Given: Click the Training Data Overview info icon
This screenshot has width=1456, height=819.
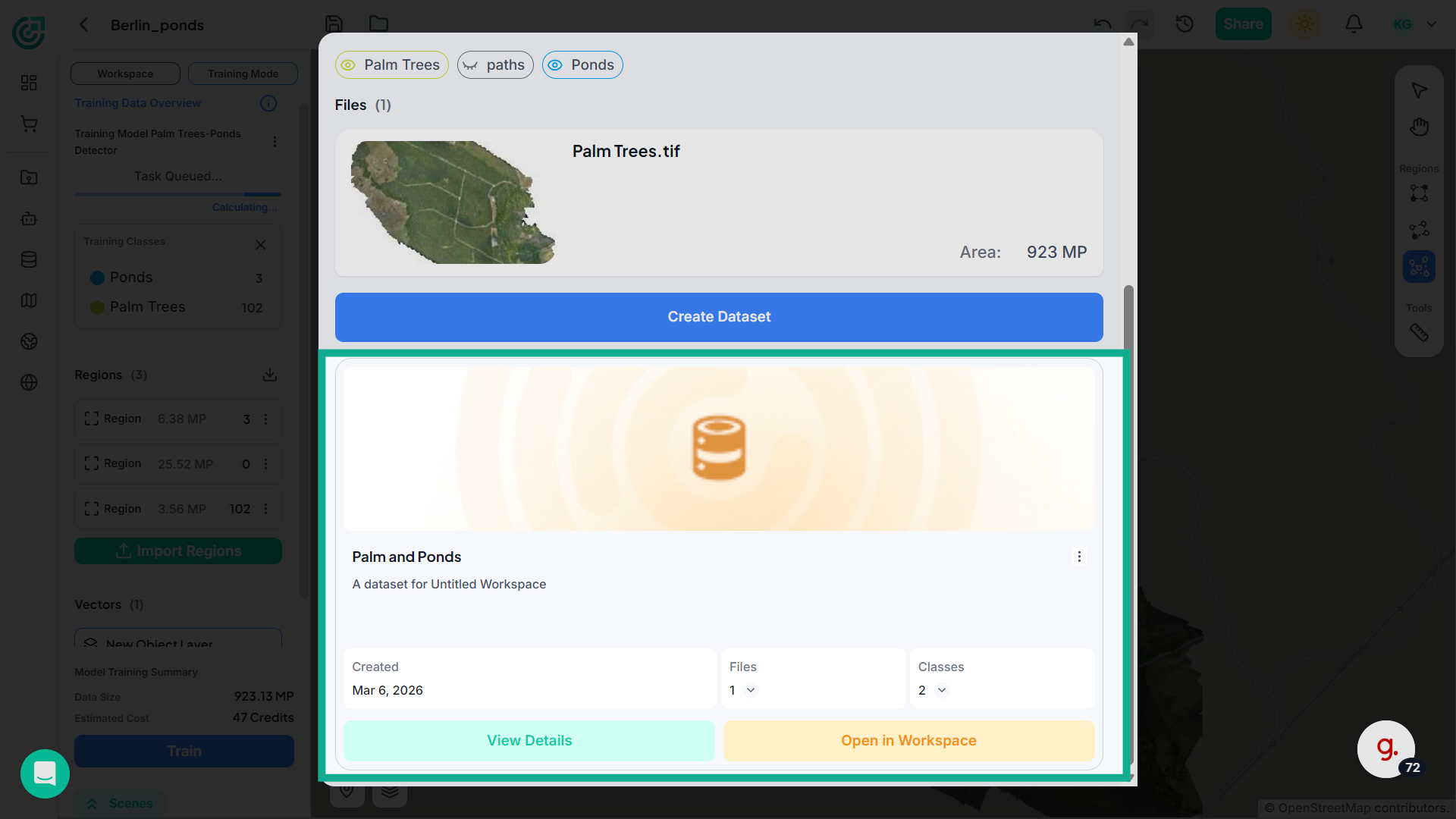Looking at the screenshot, I should coord(268,103).
